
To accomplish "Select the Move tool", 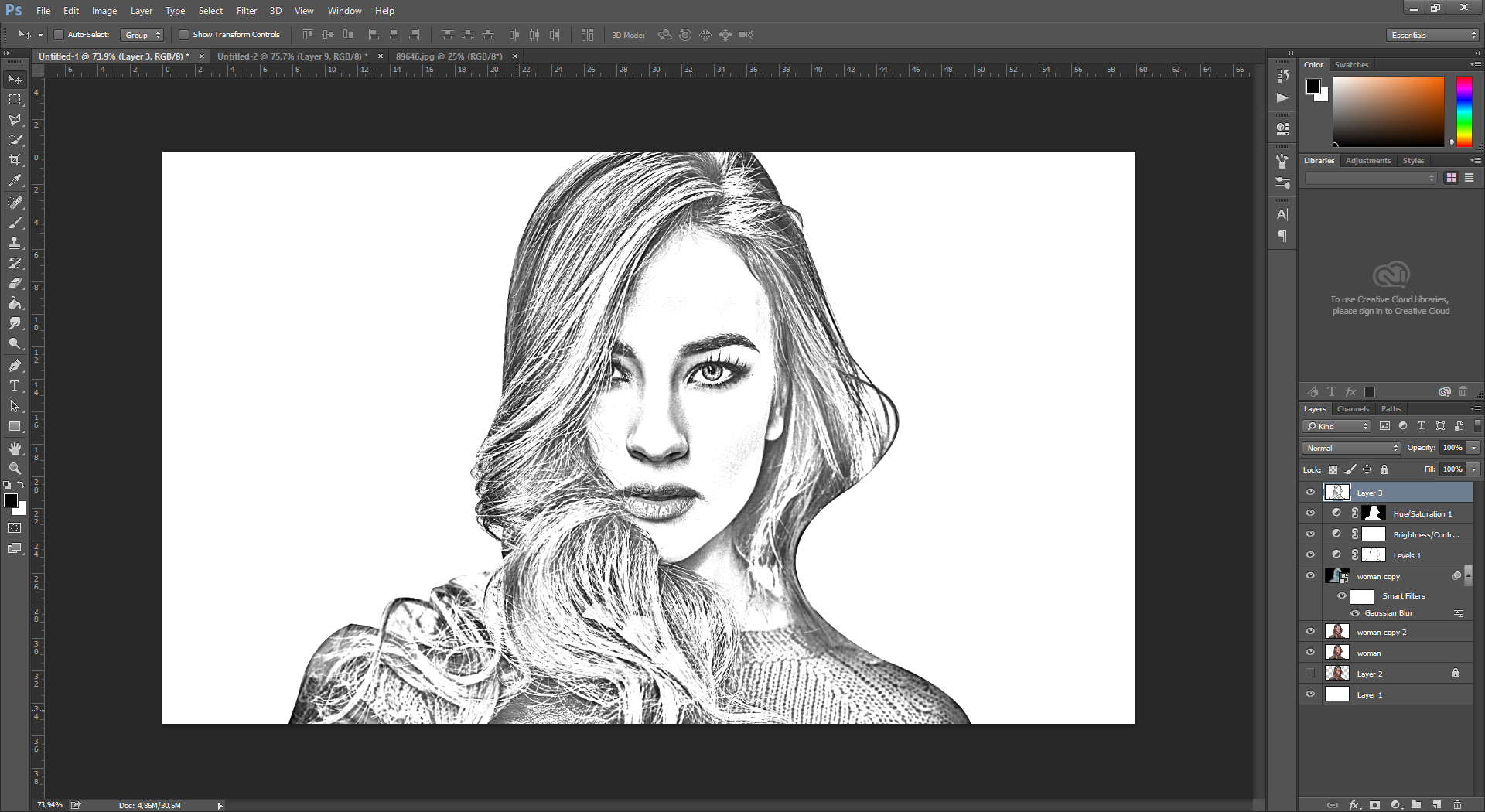I will [x=14, y=78].
